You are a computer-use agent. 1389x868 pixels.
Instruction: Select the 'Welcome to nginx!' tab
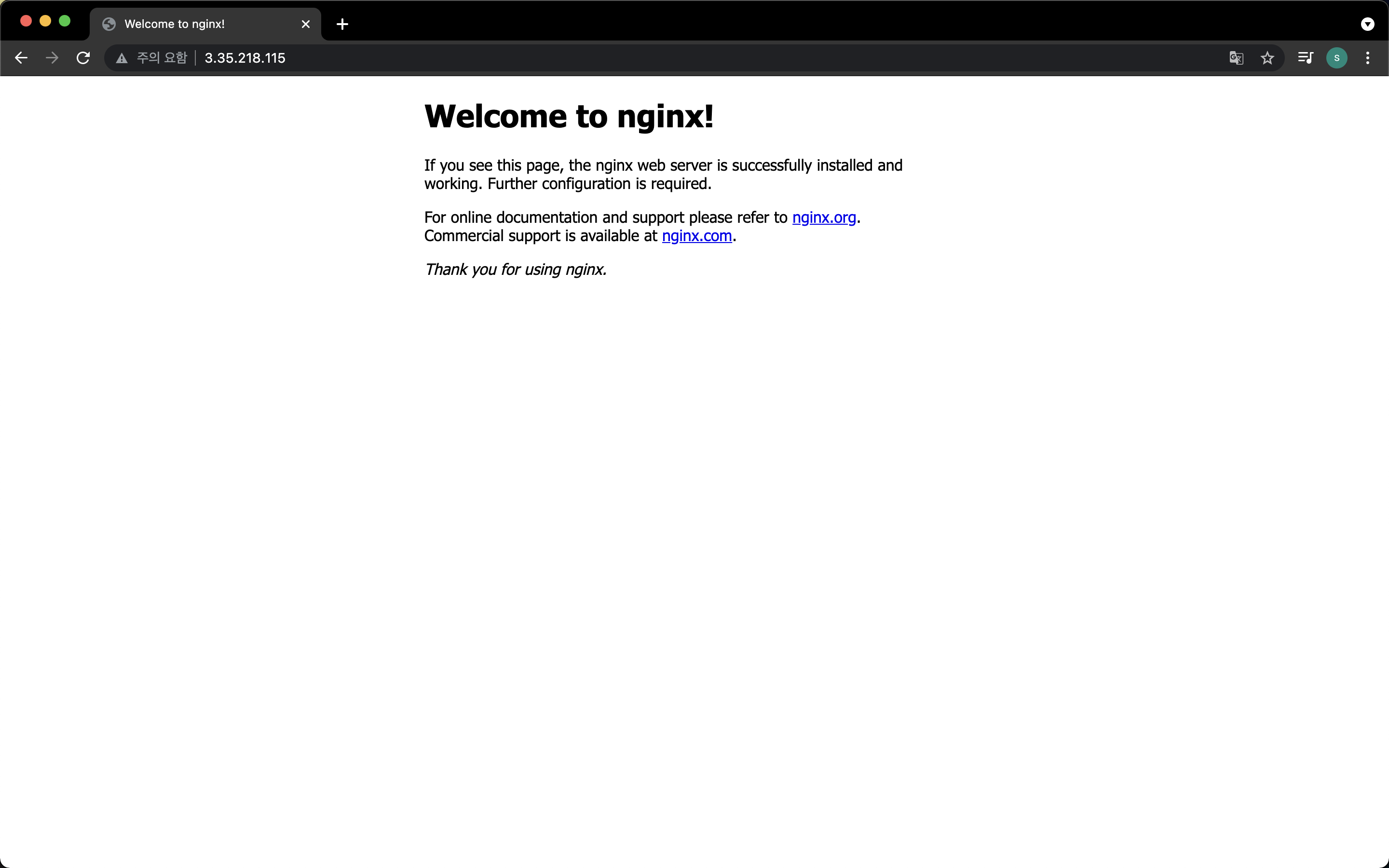[190, 24]
